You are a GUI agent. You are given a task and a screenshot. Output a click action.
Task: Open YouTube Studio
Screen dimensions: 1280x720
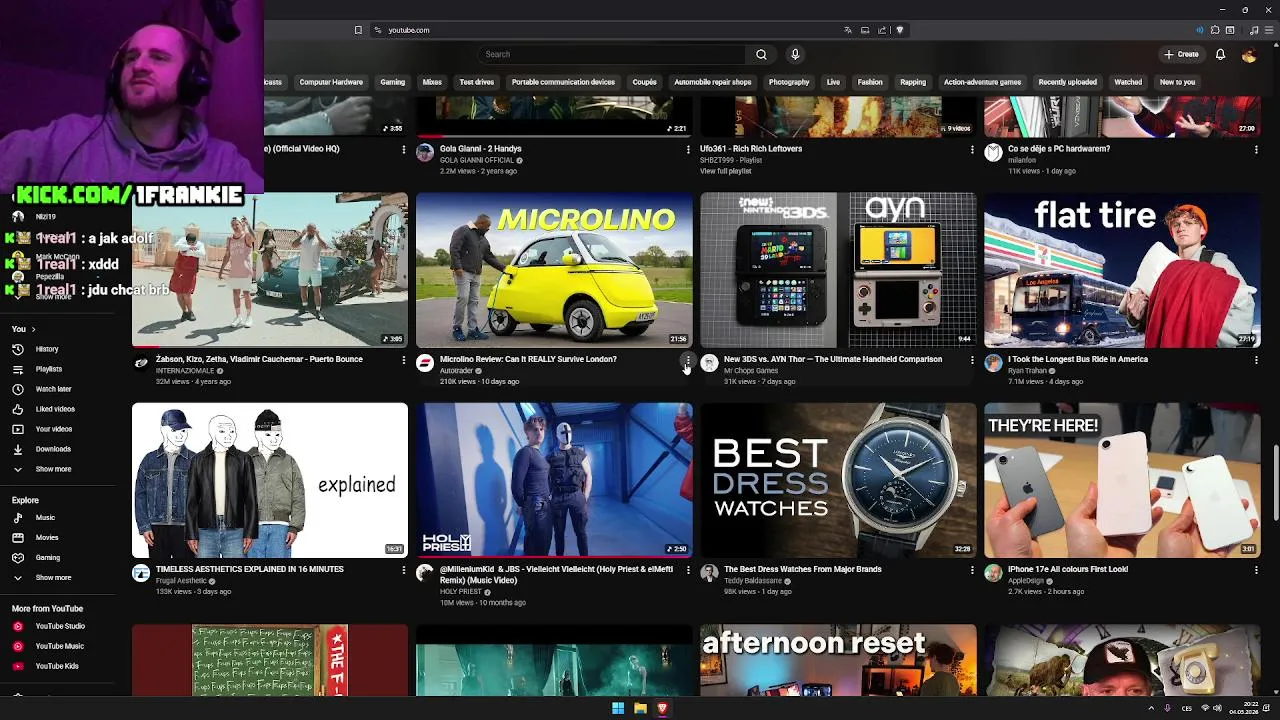point(60,626)
